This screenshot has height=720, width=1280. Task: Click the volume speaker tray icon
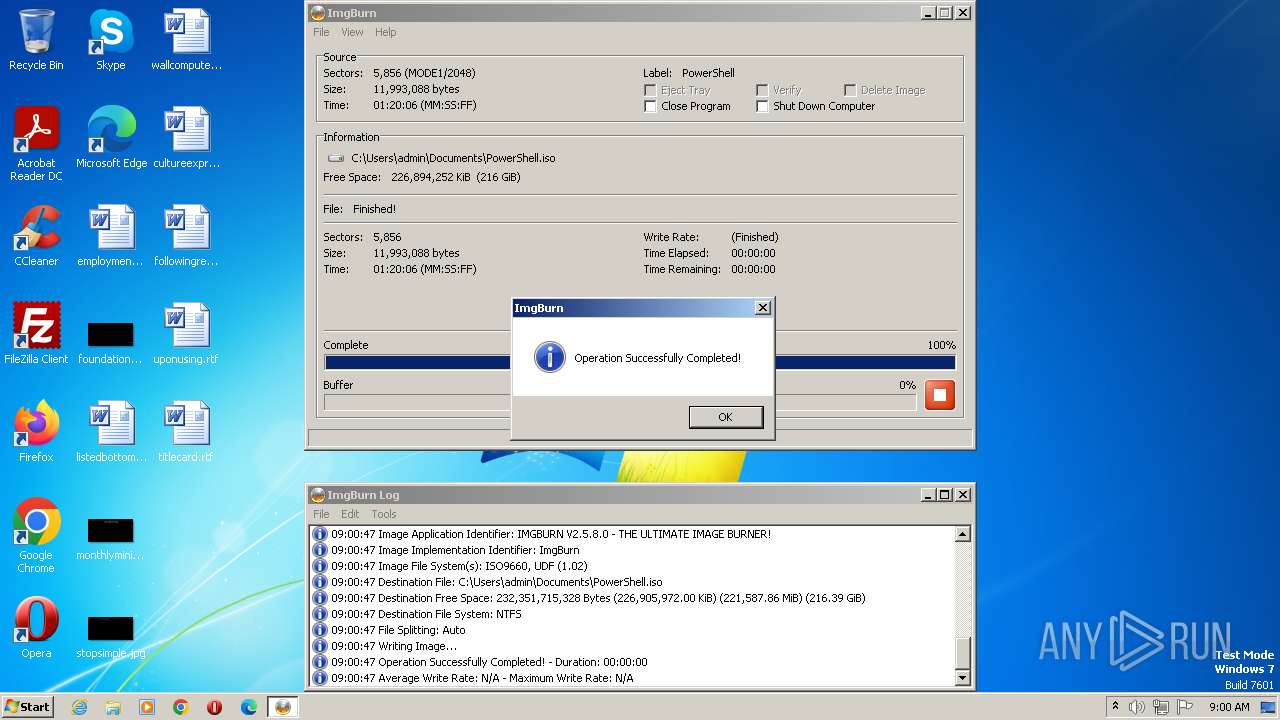click(1137, 707)
